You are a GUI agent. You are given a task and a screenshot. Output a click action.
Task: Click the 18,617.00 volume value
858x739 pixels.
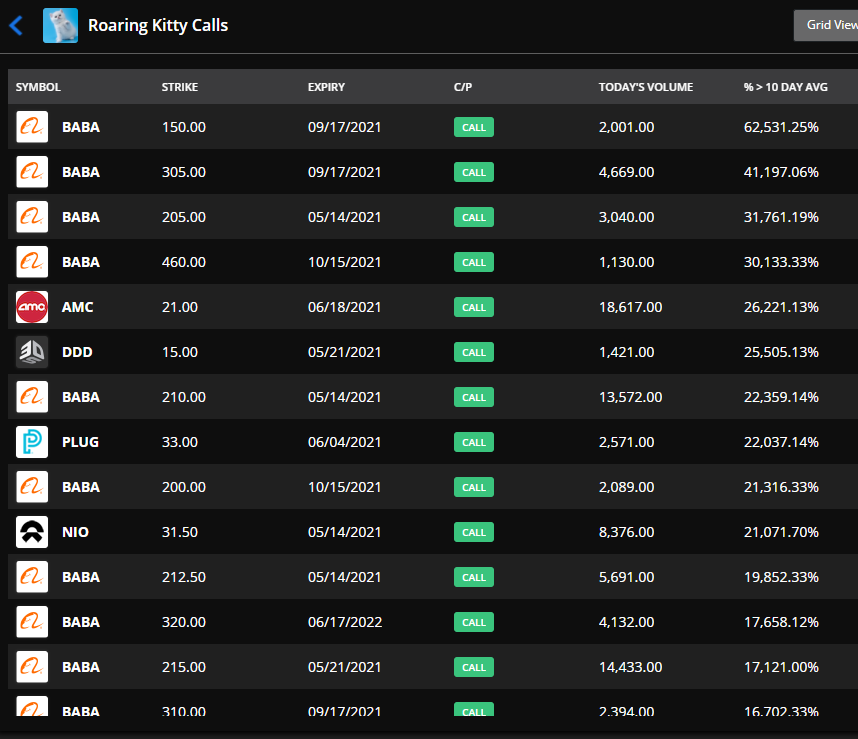pyautogui.click(x=630, y=307)
